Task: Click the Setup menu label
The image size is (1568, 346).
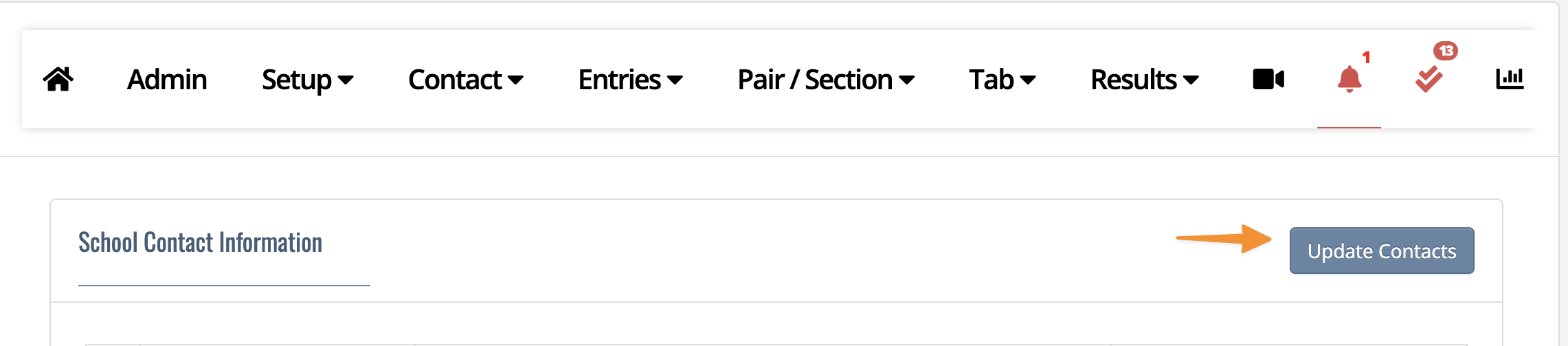Action: point(297,81)
